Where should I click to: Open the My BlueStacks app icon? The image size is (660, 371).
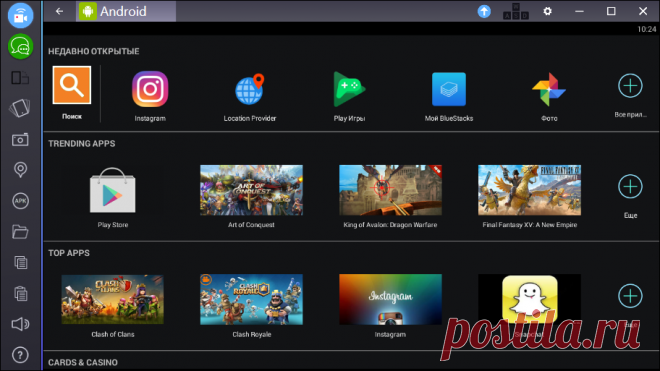pos(449,89)
